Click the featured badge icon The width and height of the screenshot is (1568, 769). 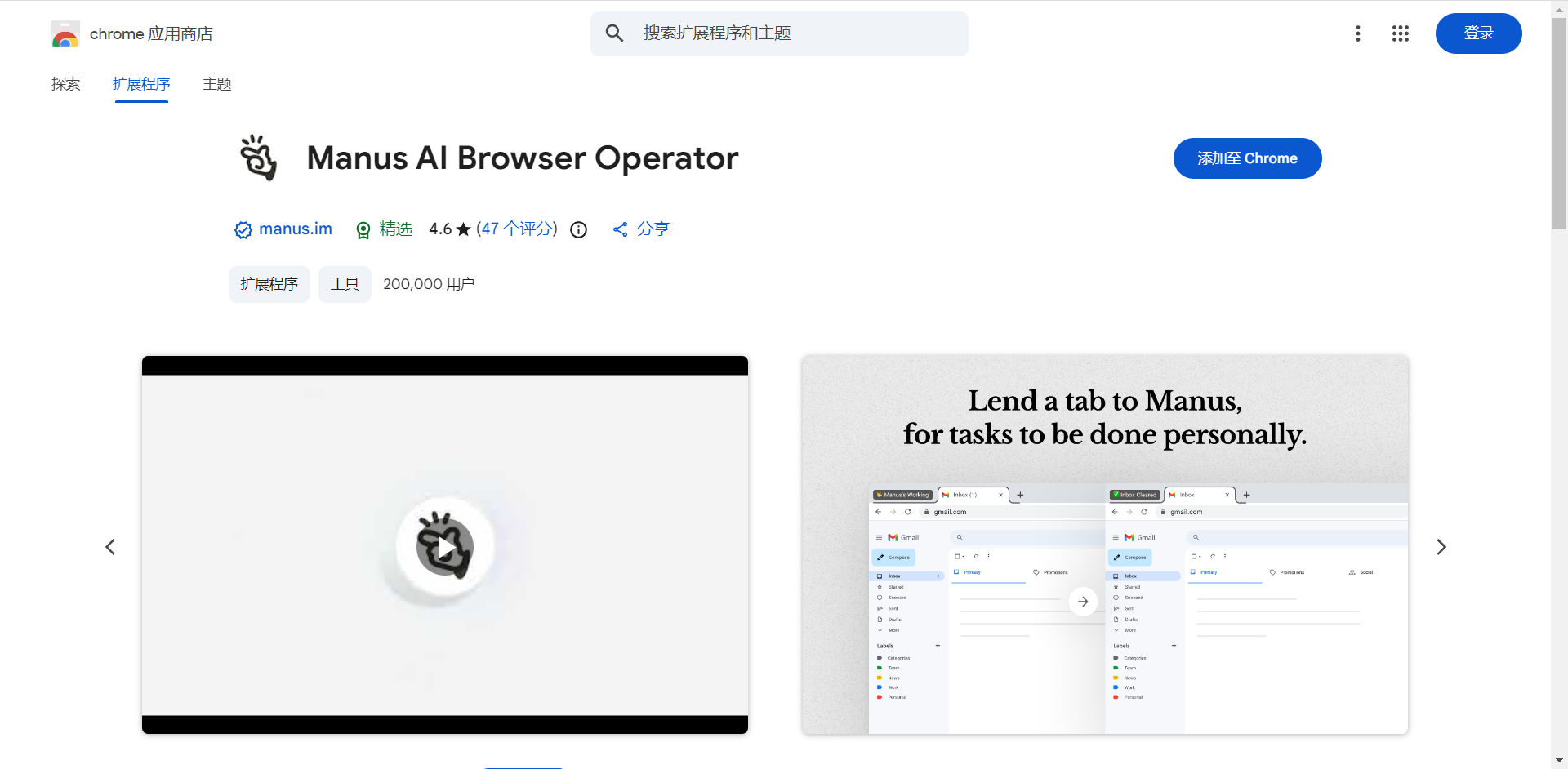click(x=363, y=230)
